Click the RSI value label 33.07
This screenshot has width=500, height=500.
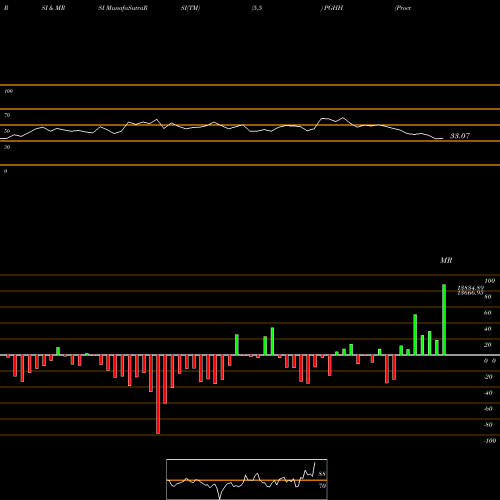[460, 136]
